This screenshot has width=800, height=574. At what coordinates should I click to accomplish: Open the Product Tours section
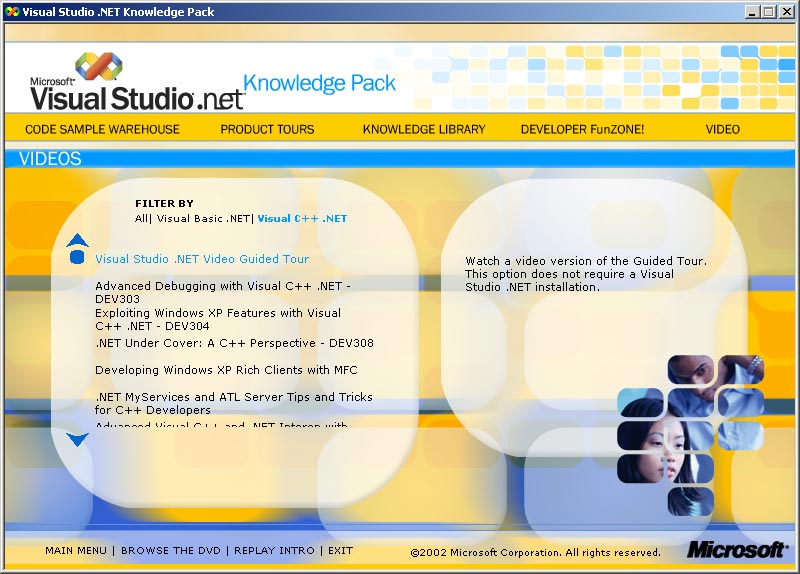267,130
